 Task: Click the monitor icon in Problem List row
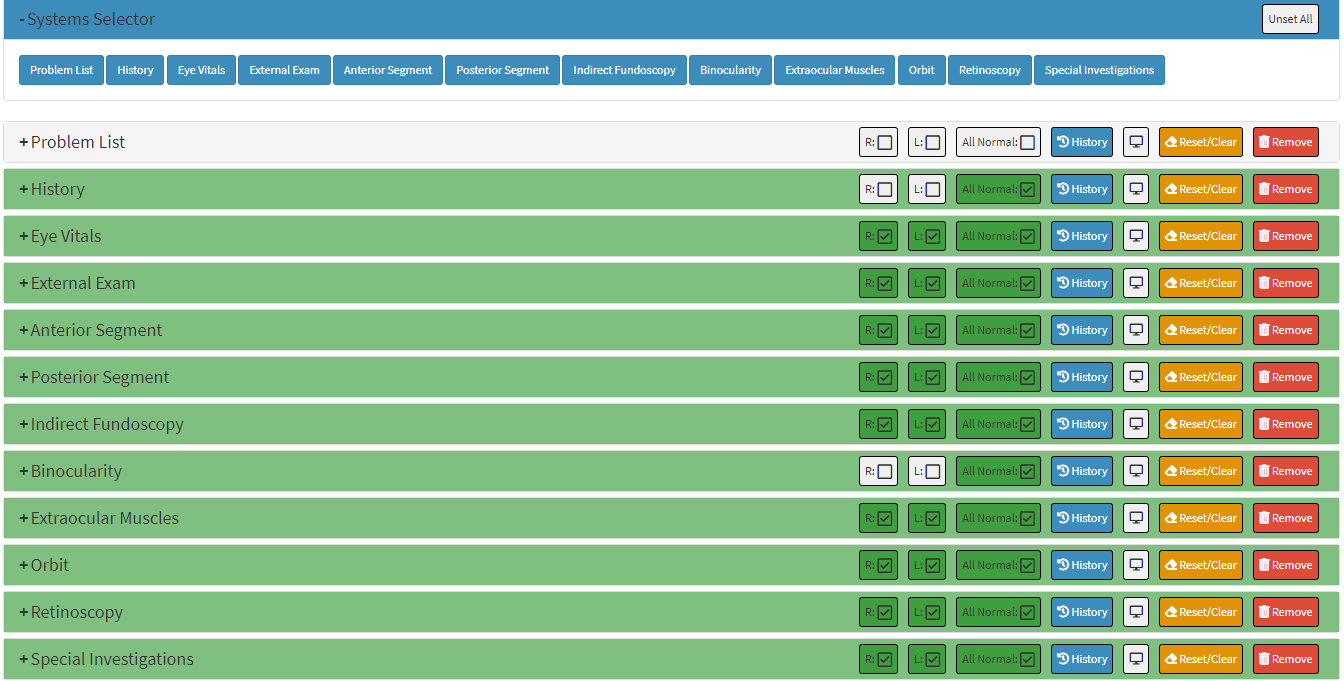(x=1135, y=142)
